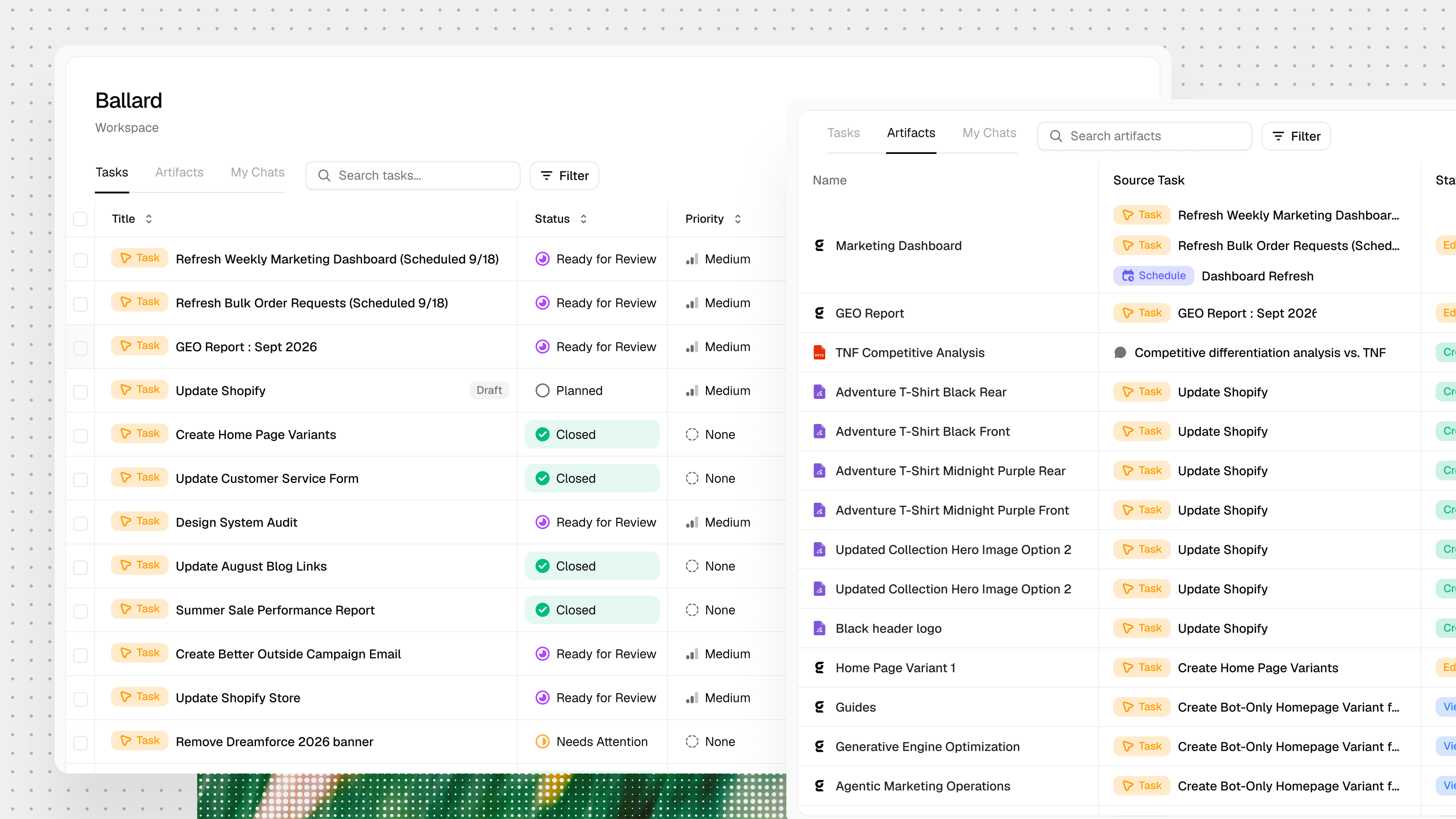Check the Design System Audit checkbox

click(80, 523)
